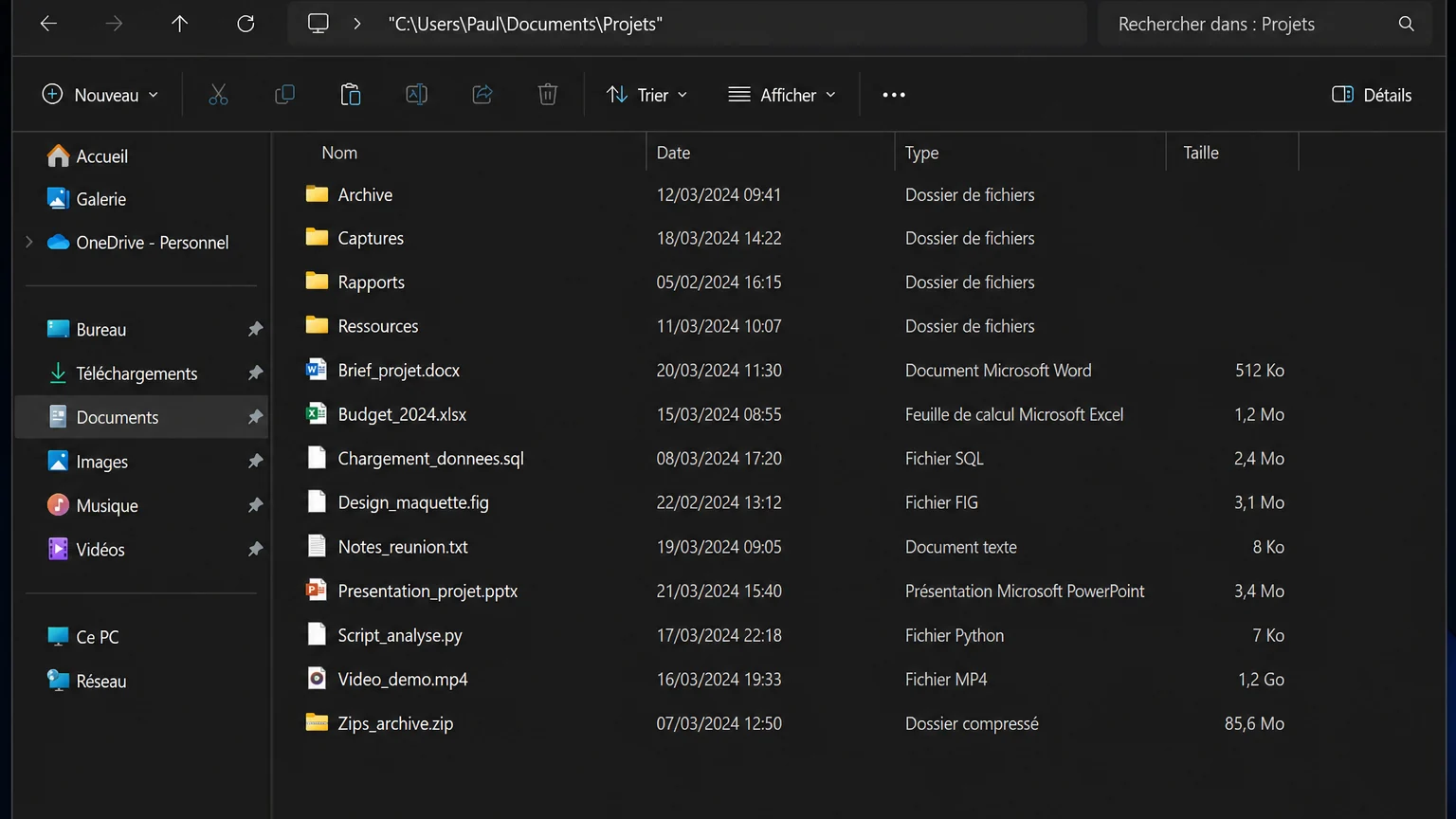Image resolution: width=1456 pixels, height=819 pixels.
Task: Click the Cut scissors icon
Action: (x=218, y=95)
